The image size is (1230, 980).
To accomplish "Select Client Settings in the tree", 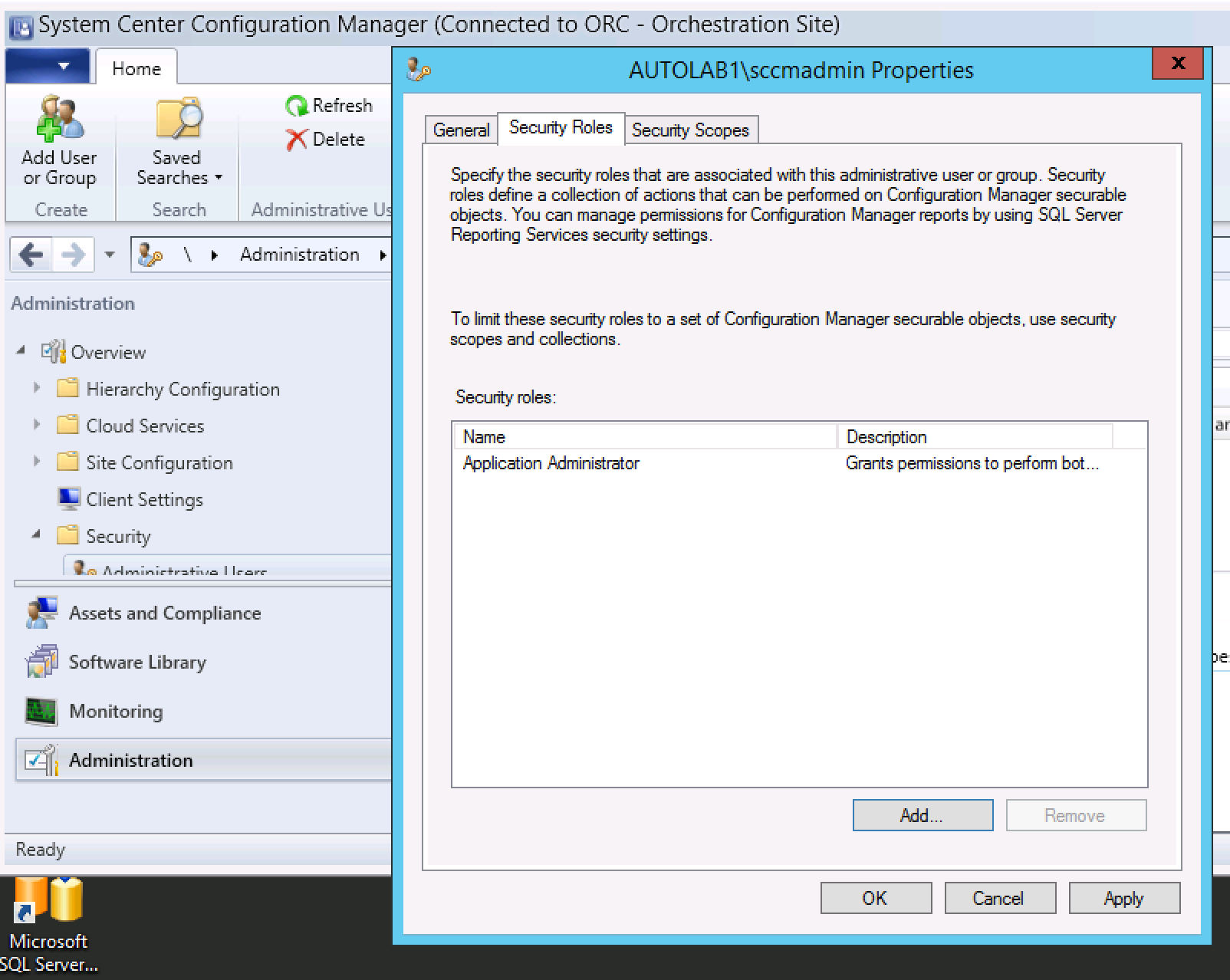I will pyautogui.click(x=144, y=499).
